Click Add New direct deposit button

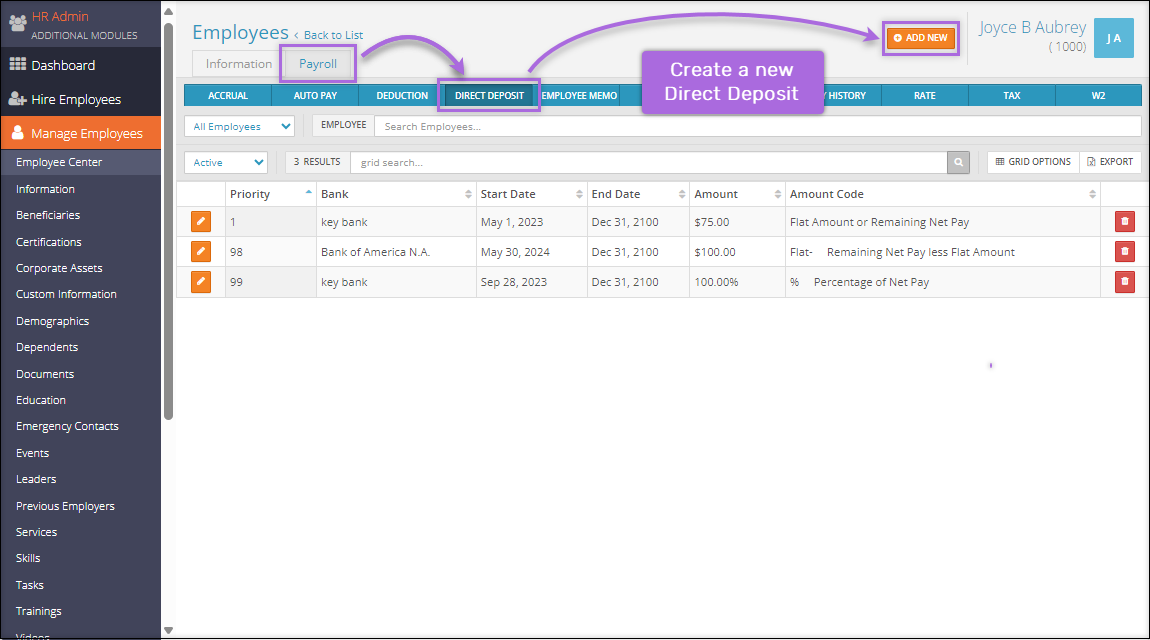tap(920, 38)
